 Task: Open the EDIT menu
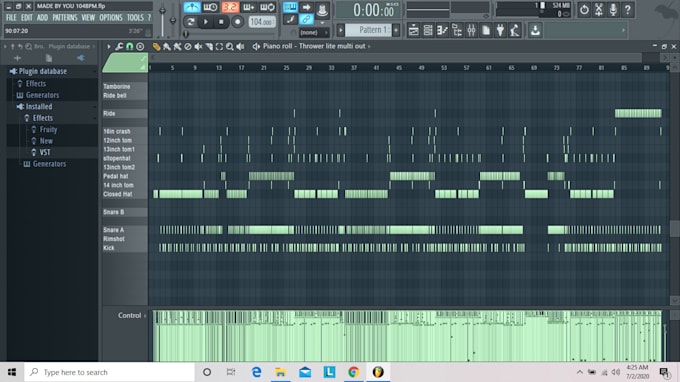pyautogui.click(x=26, y=18)
